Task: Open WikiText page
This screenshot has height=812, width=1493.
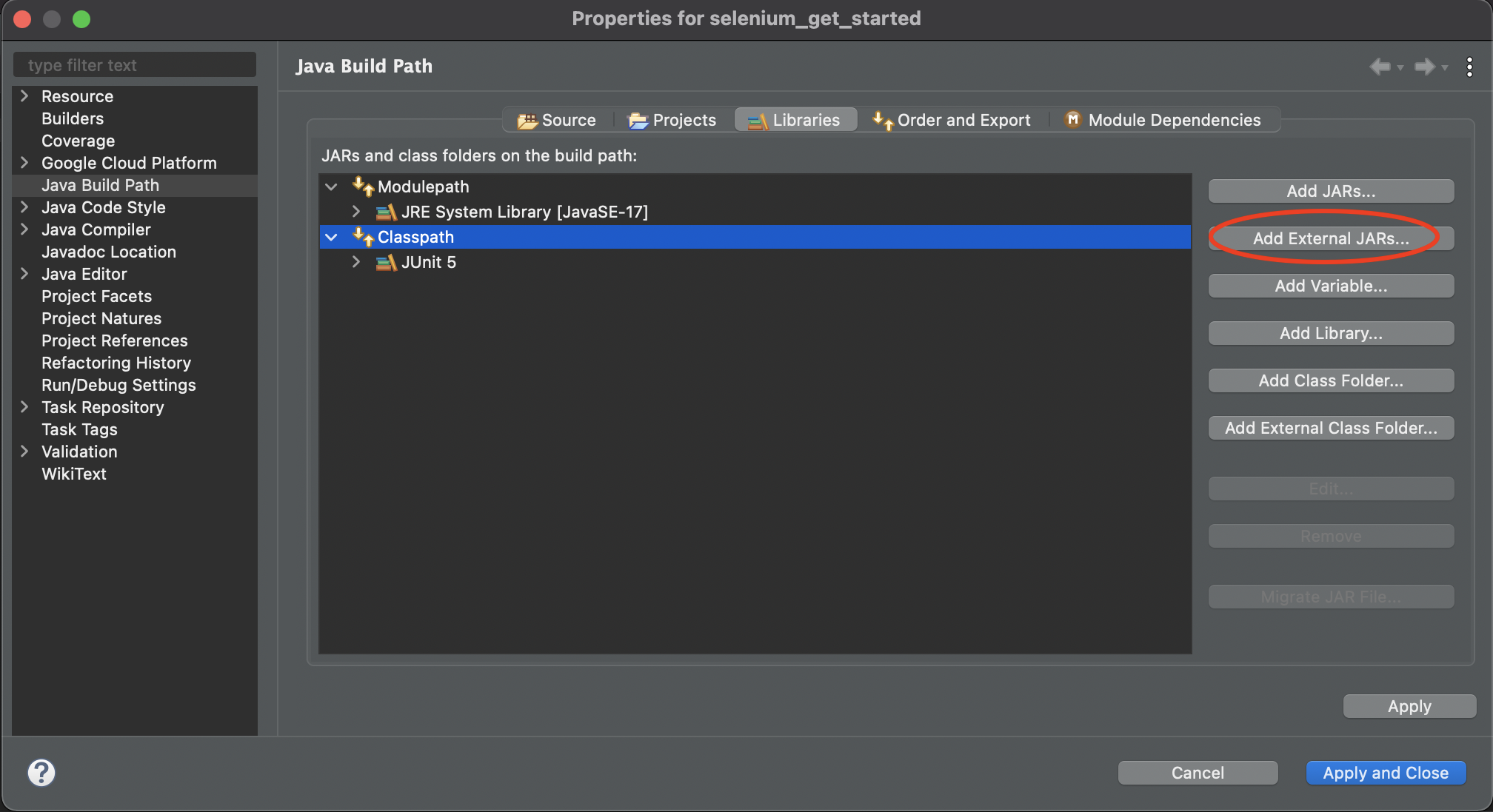Action: (x=74, y=474)
